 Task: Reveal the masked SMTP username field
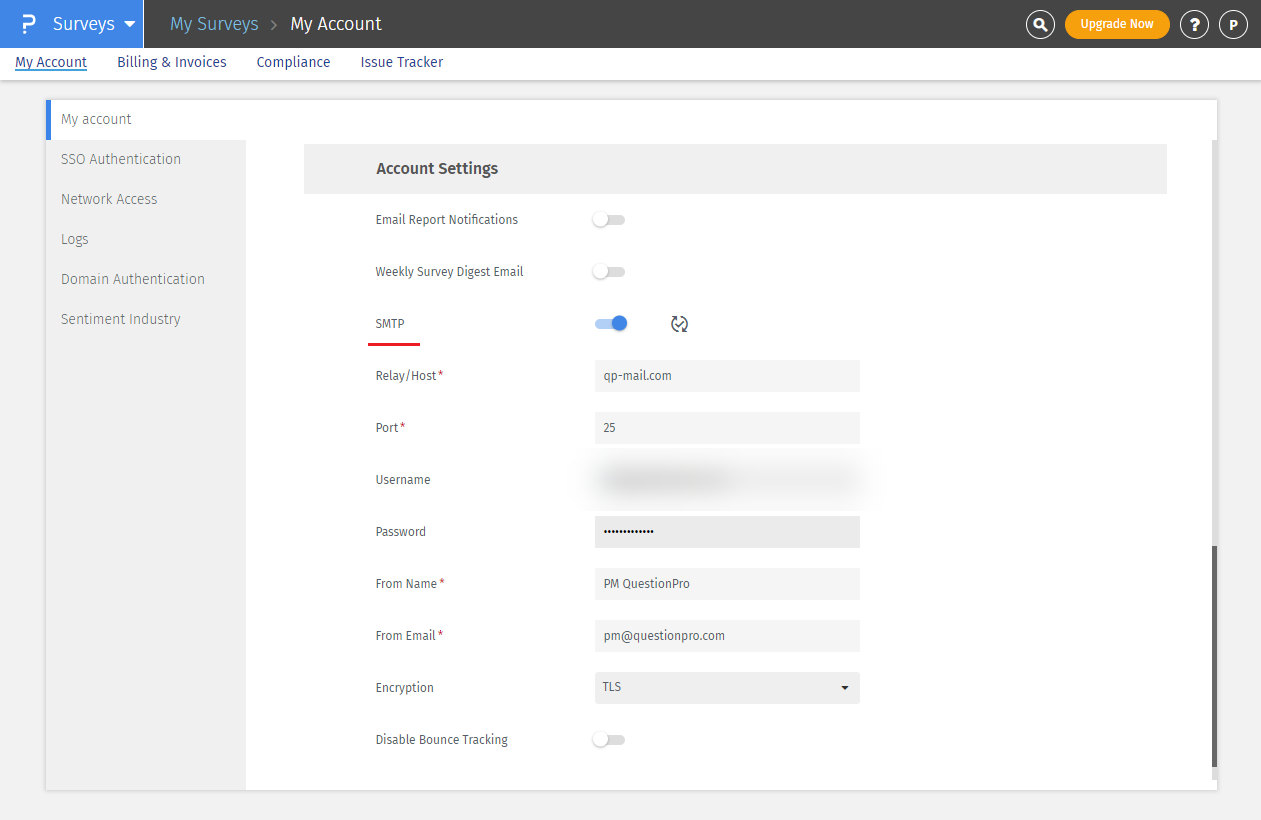[727, 479]
